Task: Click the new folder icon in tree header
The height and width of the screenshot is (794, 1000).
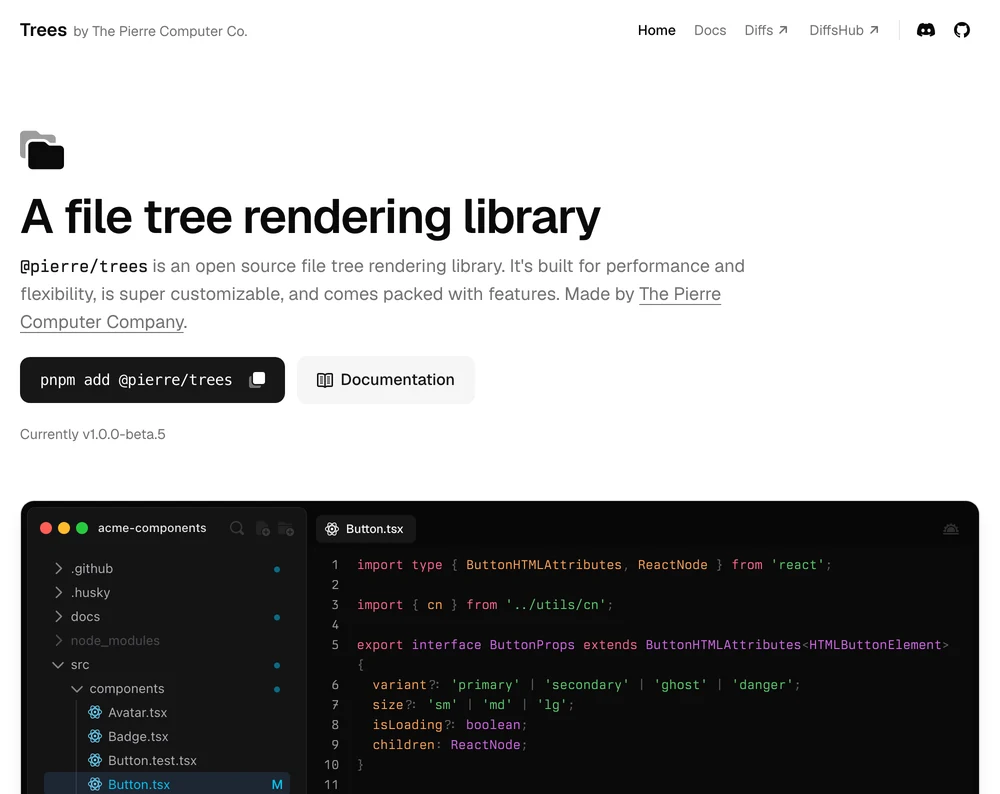Action: (286, 528)
